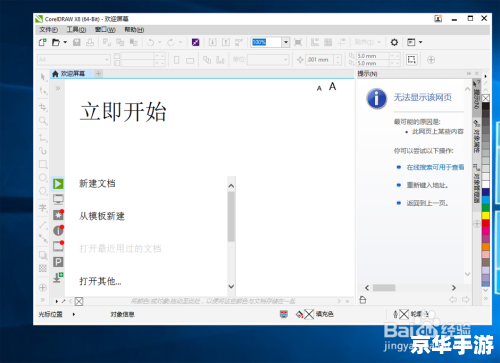This screenshot has height=363, width=500.
Task: Select the red swatch in the color palette
Action: click(x=486, y=223)
